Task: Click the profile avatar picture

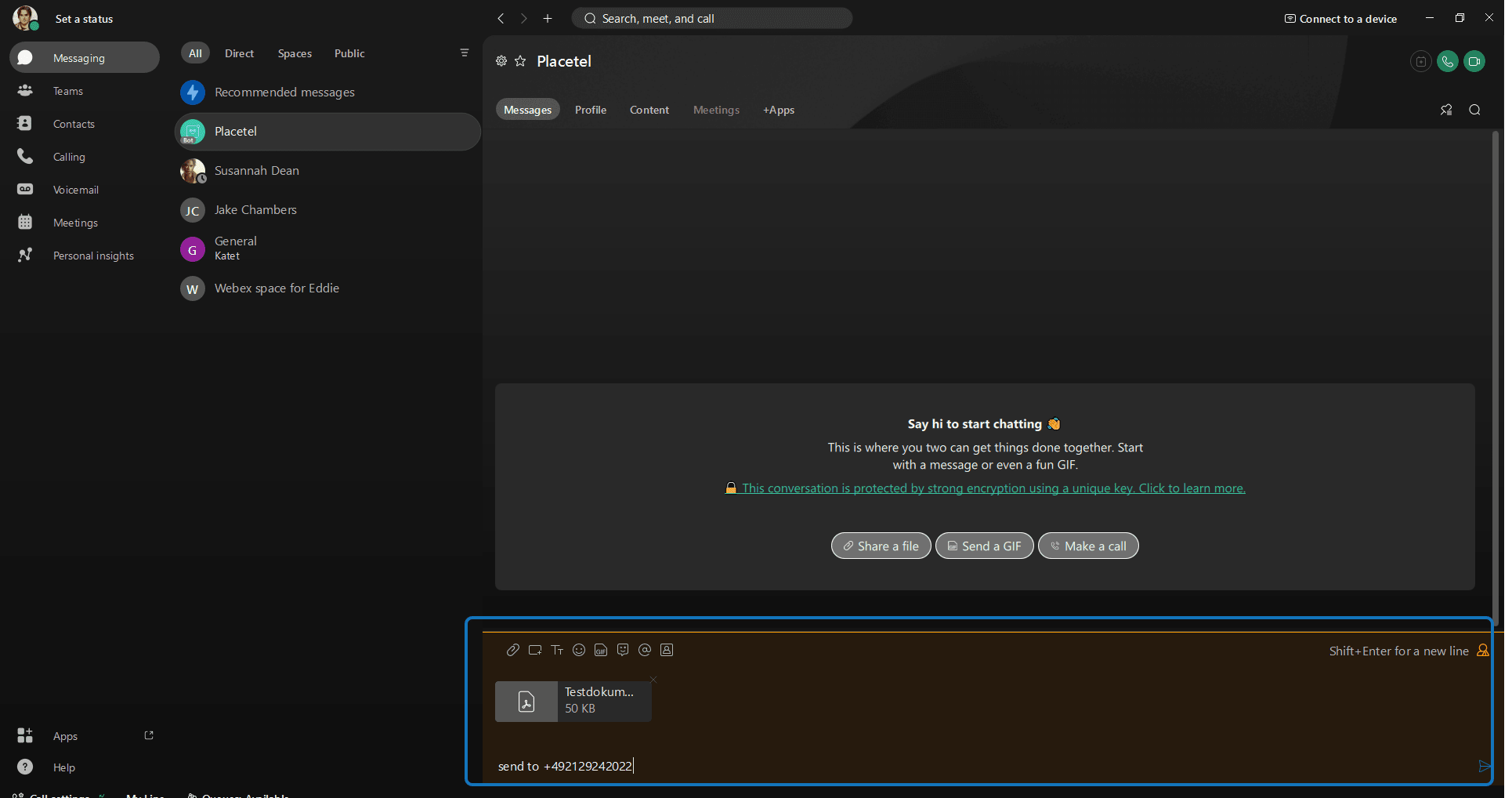Action: pyautogui.click(x=25, y=18)
